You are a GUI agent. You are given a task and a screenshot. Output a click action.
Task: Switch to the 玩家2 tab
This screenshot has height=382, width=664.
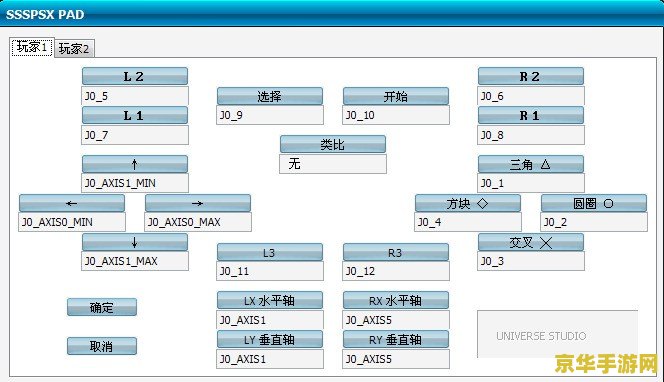74,49
